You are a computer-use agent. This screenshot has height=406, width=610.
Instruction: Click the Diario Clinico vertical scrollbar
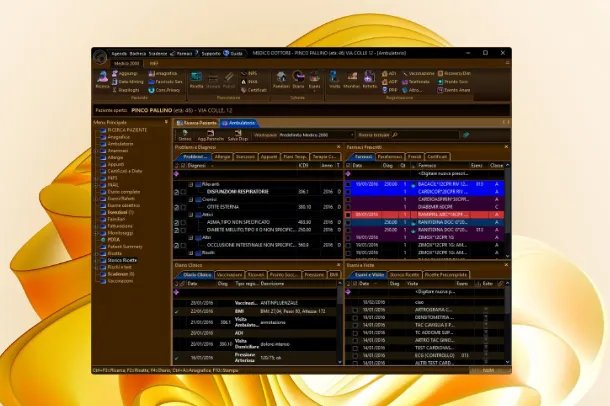coord(340,323)
